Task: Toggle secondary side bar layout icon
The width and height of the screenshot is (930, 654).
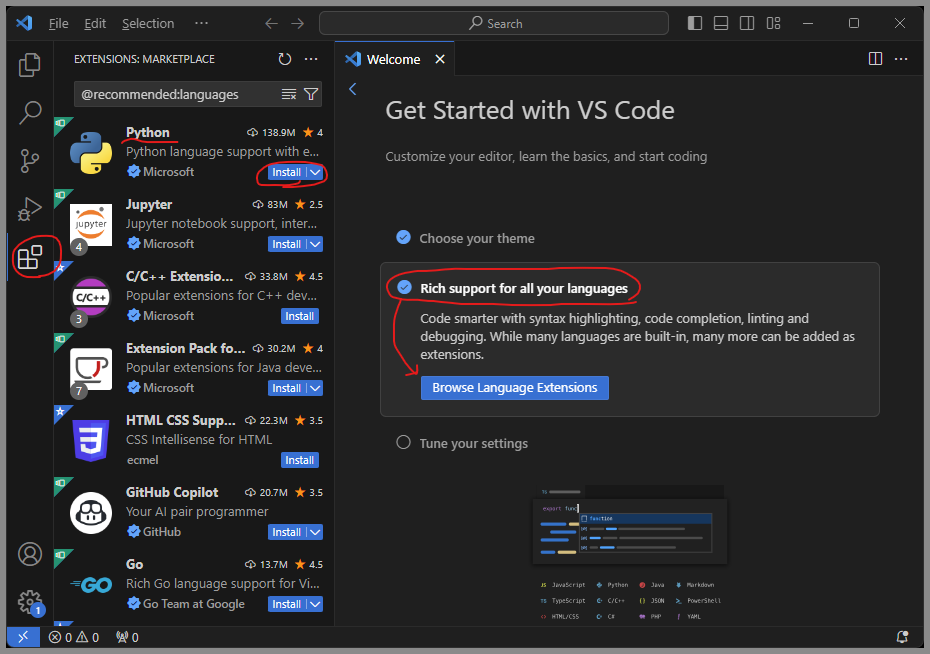Action: coord(747,23)
